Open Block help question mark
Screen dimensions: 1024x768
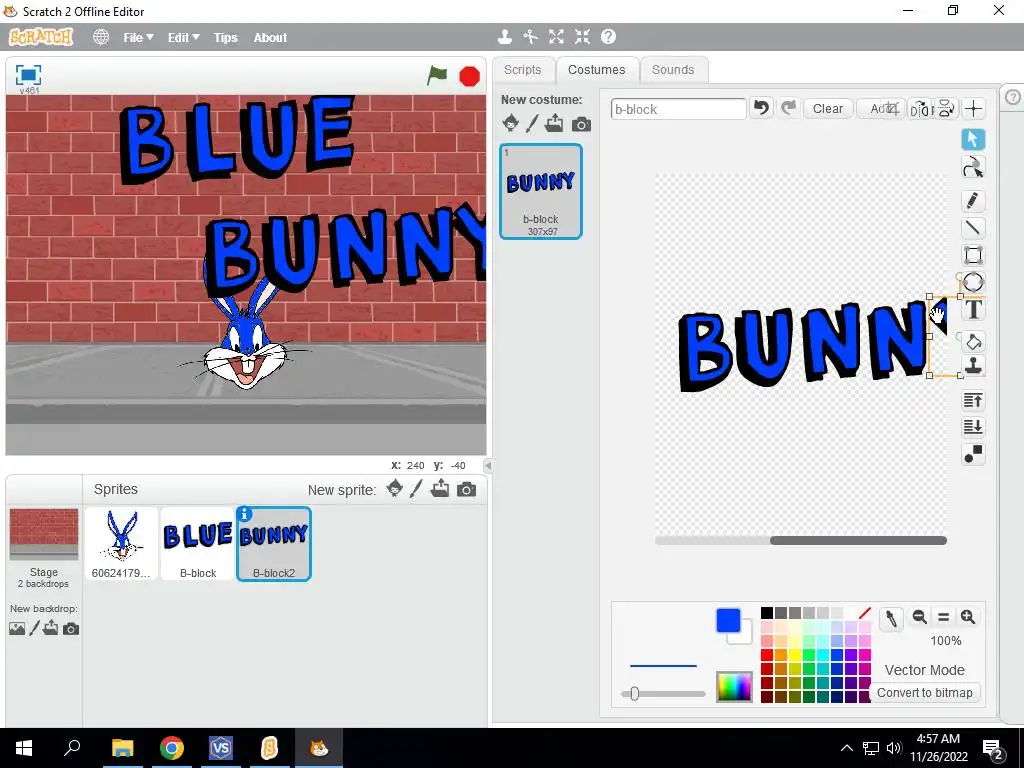point(608,37)
